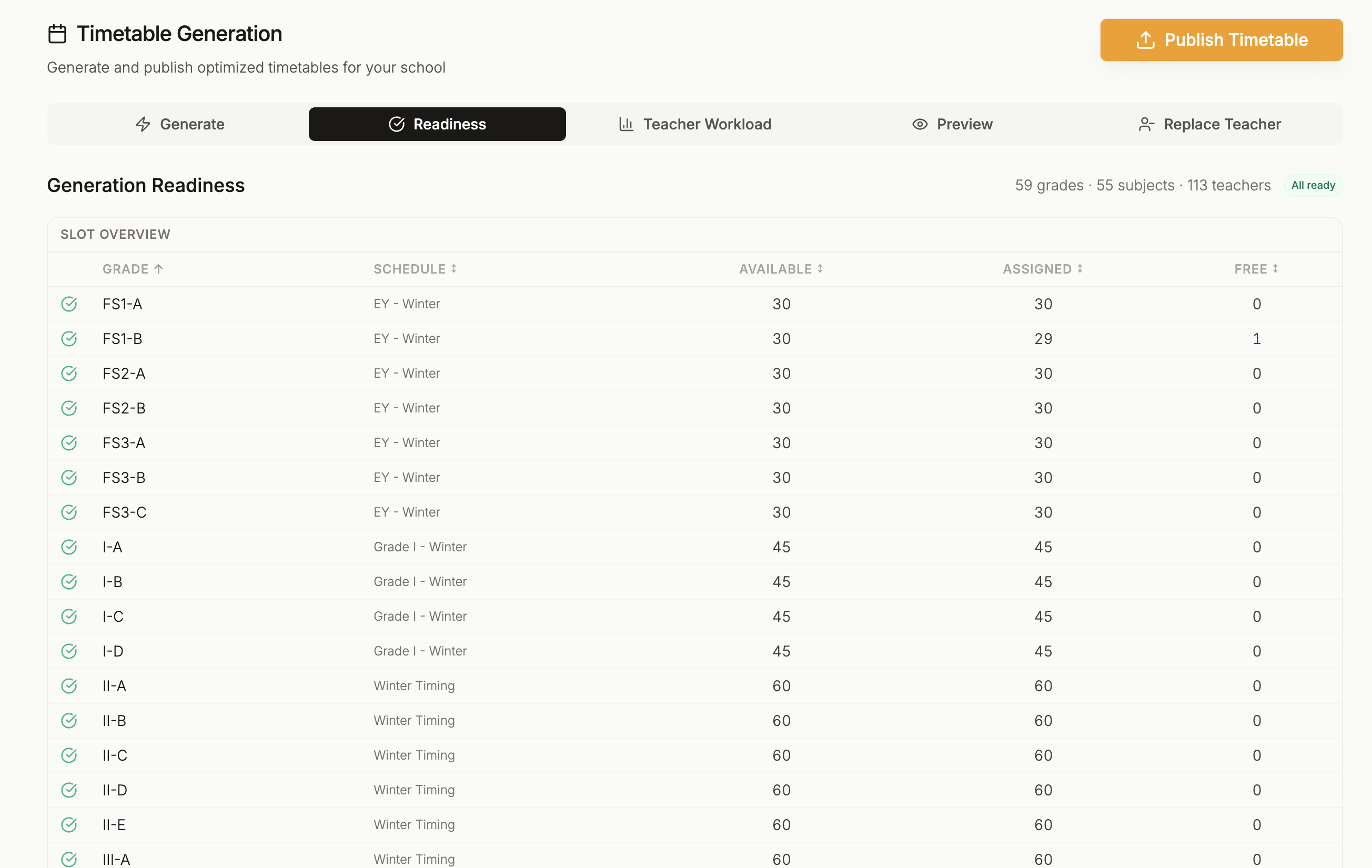Sort table by Available column
The height and width of the screenshot is (868, 1372).
coord(781,269)
